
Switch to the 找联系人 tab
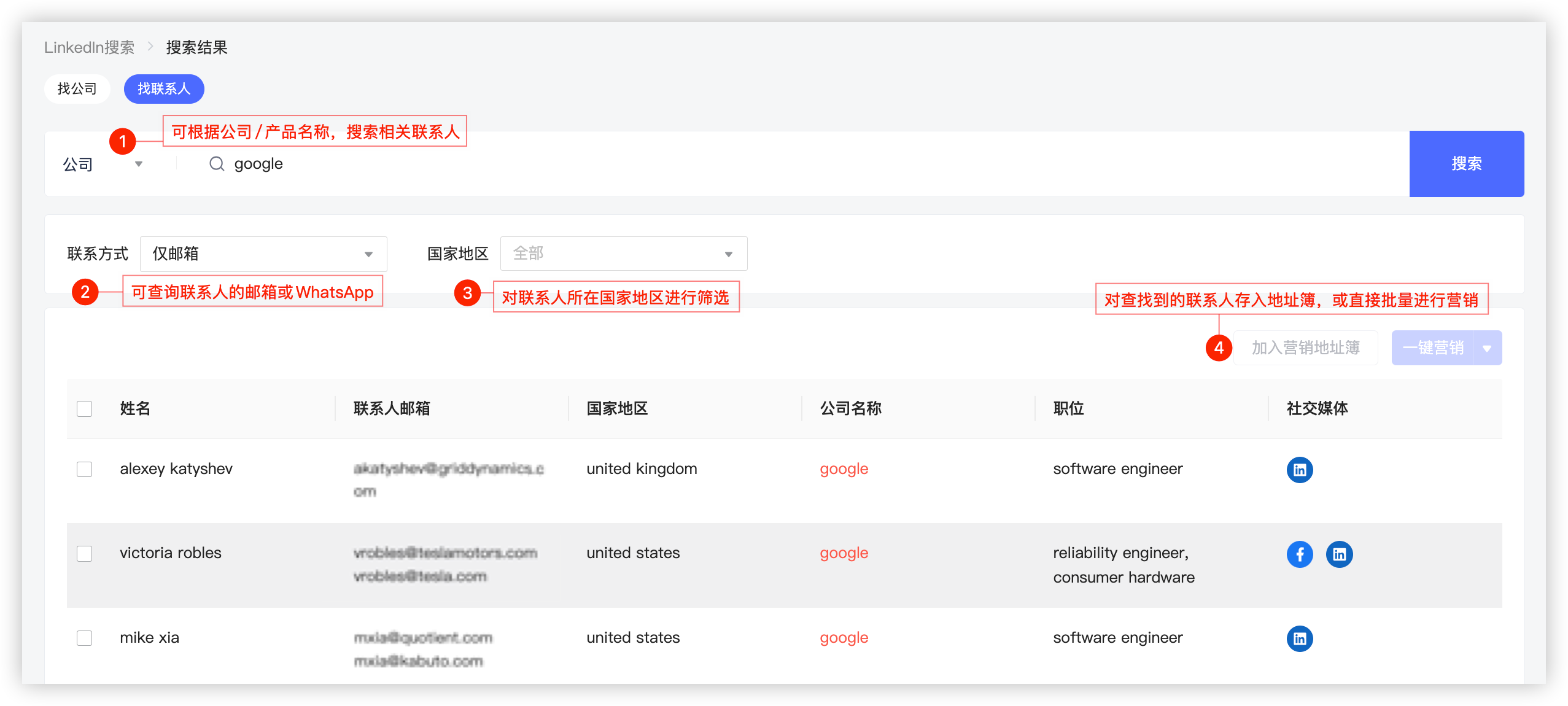pyautogui.click(x=164, y=89)
